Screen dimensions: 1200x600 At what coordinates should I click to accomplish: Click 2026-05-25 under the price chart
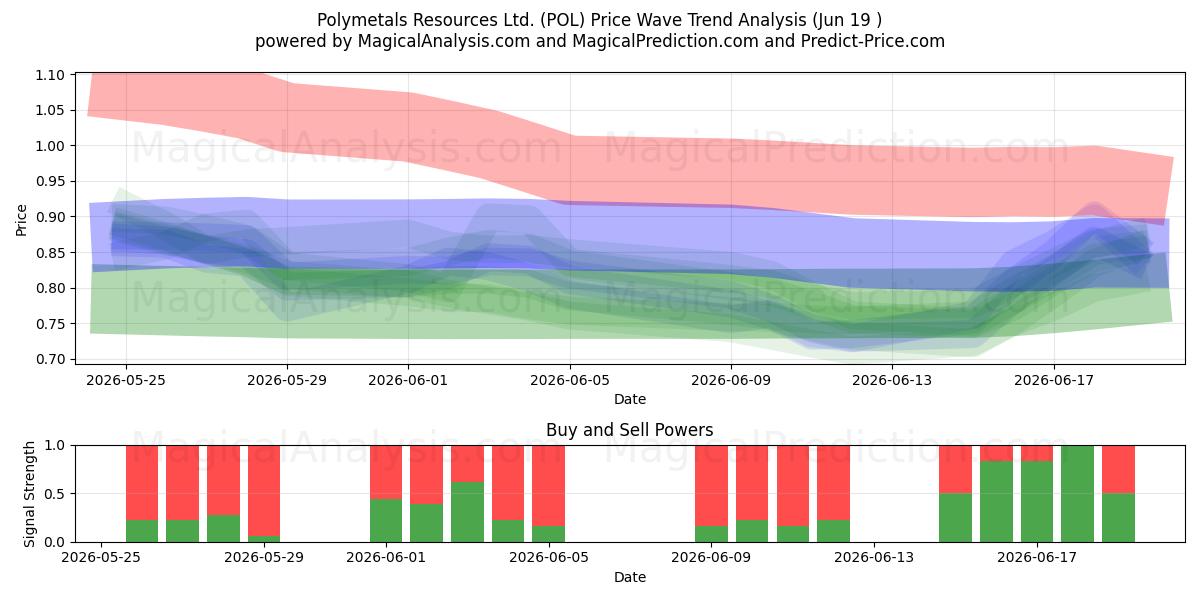click(125, 380)
